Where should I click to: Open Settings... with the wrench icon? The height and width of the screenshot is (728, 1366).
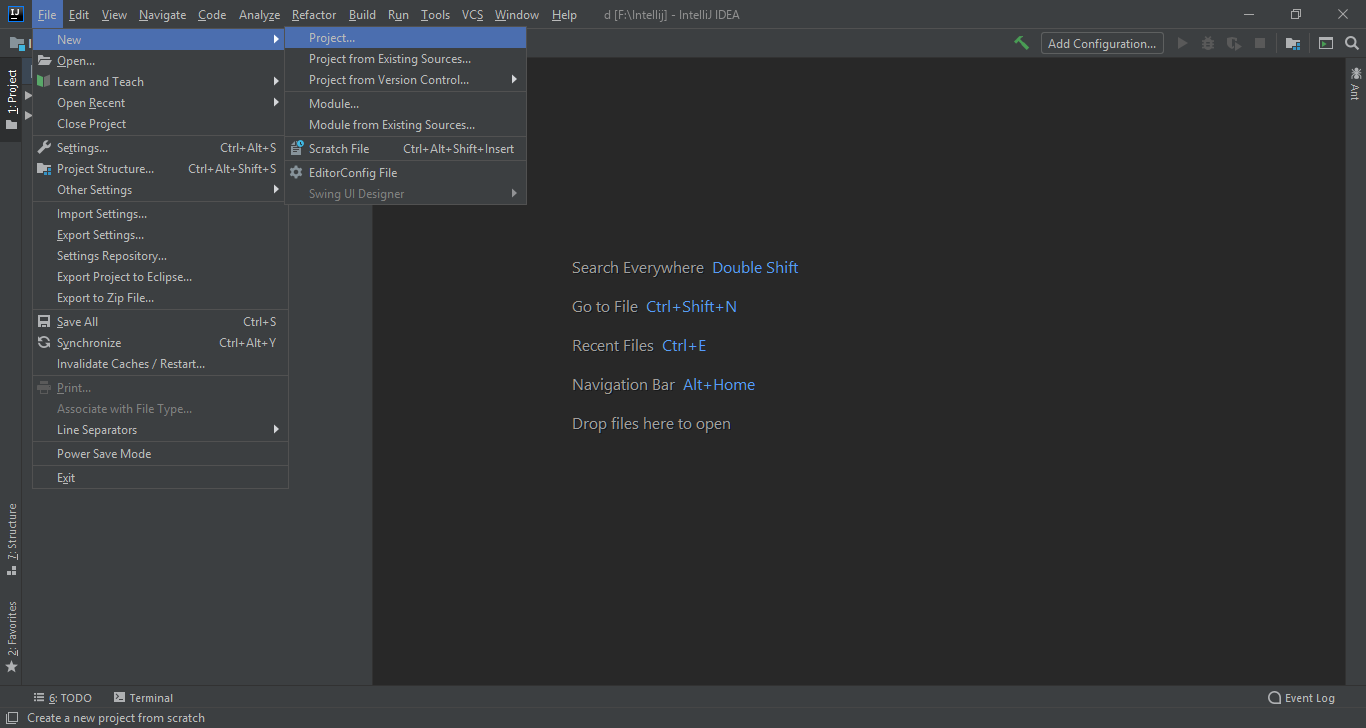(160, 148)
